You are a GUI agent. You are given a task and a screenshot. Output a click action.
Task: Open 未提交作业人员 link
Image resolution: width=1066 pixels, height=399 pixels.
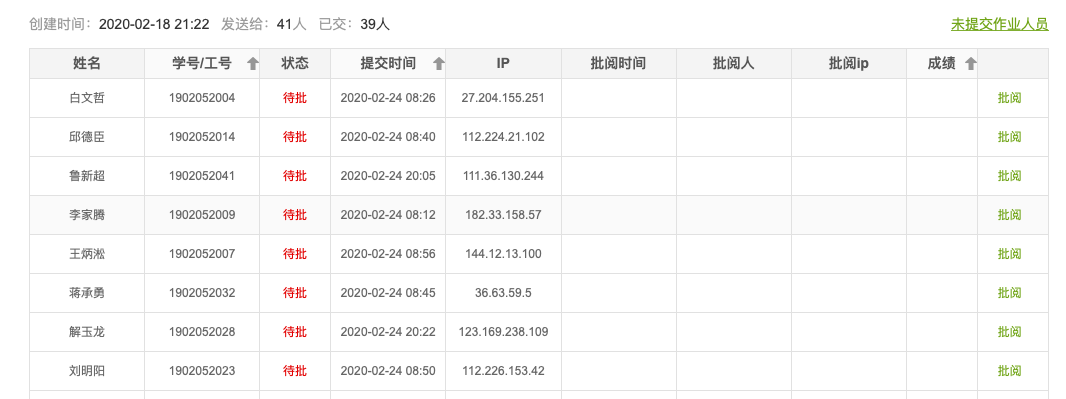[999, 24]
